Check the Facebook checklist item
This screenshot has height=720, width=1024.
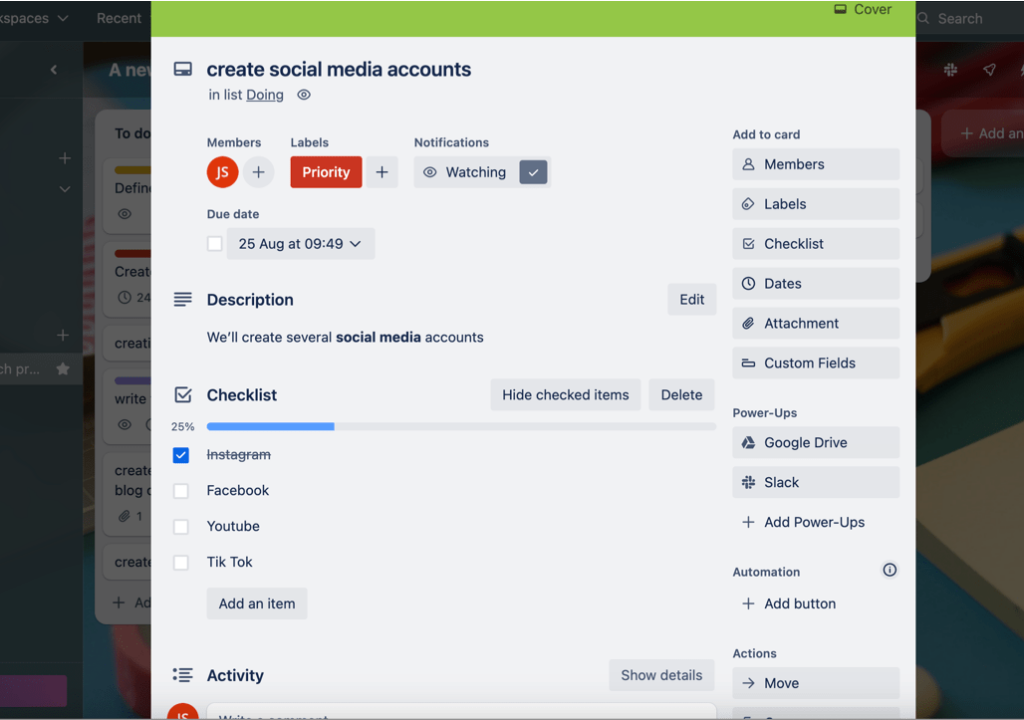181,490
